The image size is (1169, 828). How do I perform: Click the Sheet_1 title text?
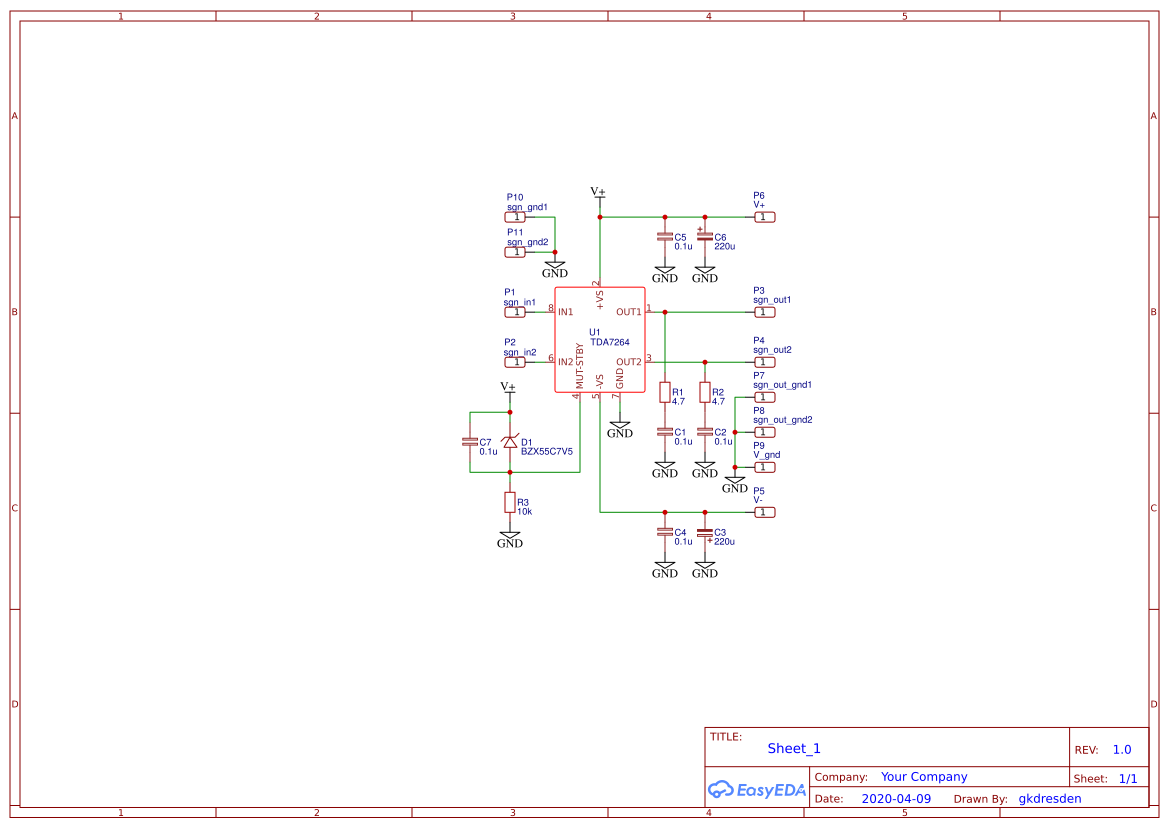pyautogui.click(x=793, y=748)
